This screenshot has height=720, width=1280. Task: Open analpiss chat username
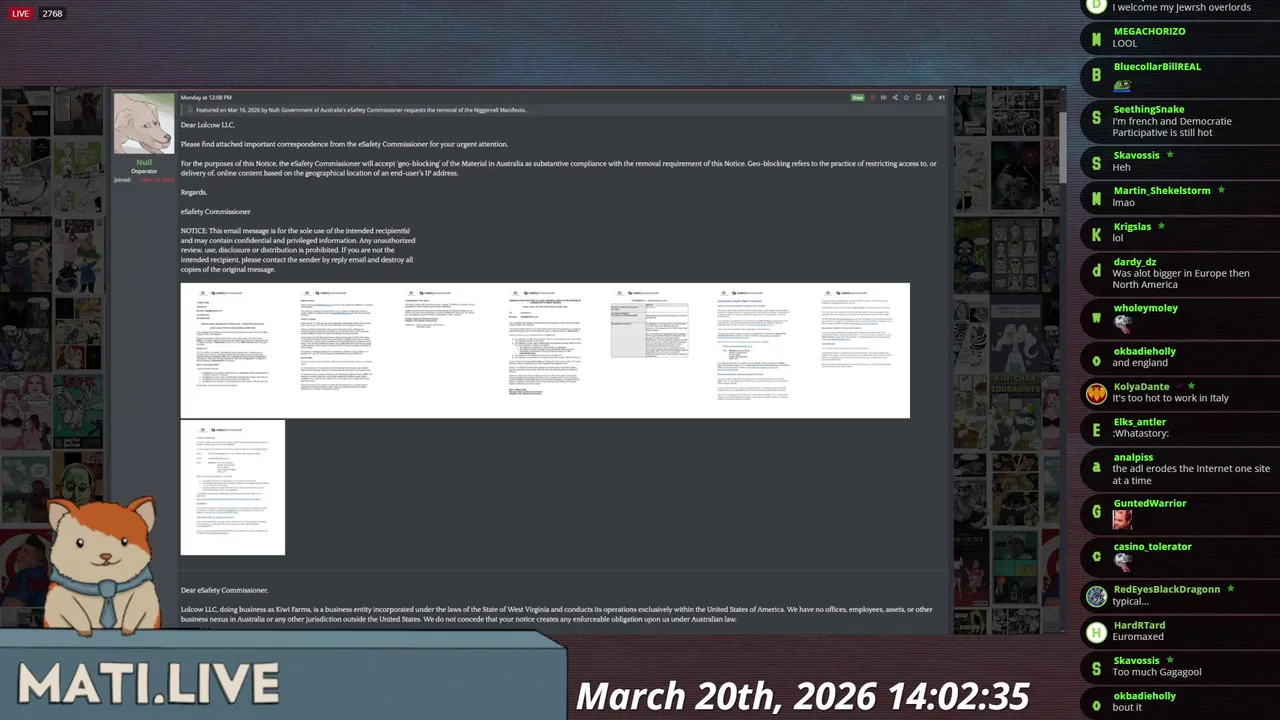tap(1133, 457)
